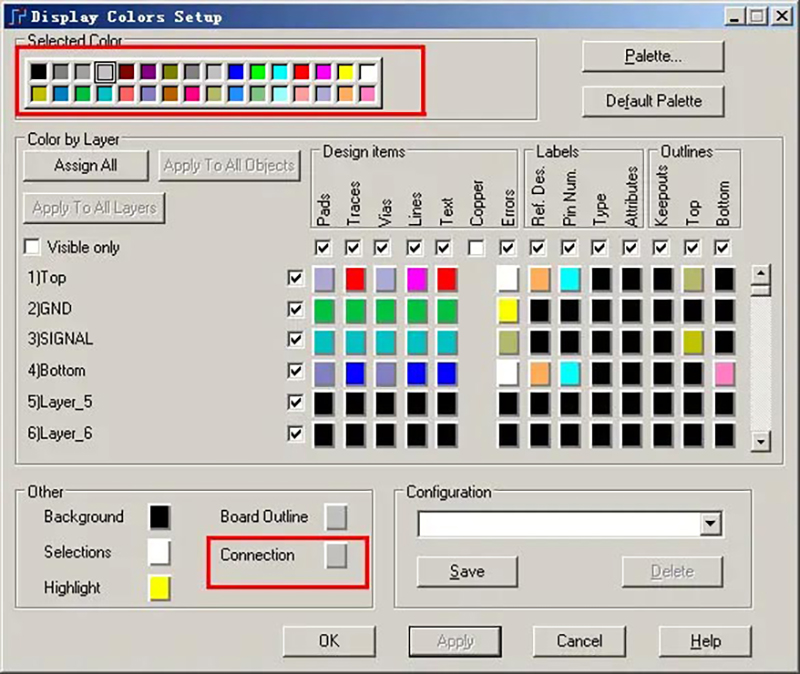Image resolution: width=800 pixels, height=674 pixels.
Task: Pick the white swatch in Selected Color palette
Action: (x=368, y=72)
